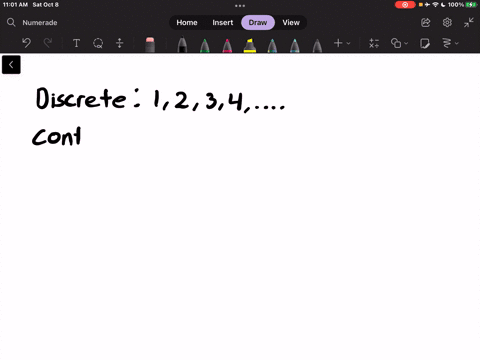480x360 pixels.
Task: Insert a sticky note
Action: coord(425,43)
